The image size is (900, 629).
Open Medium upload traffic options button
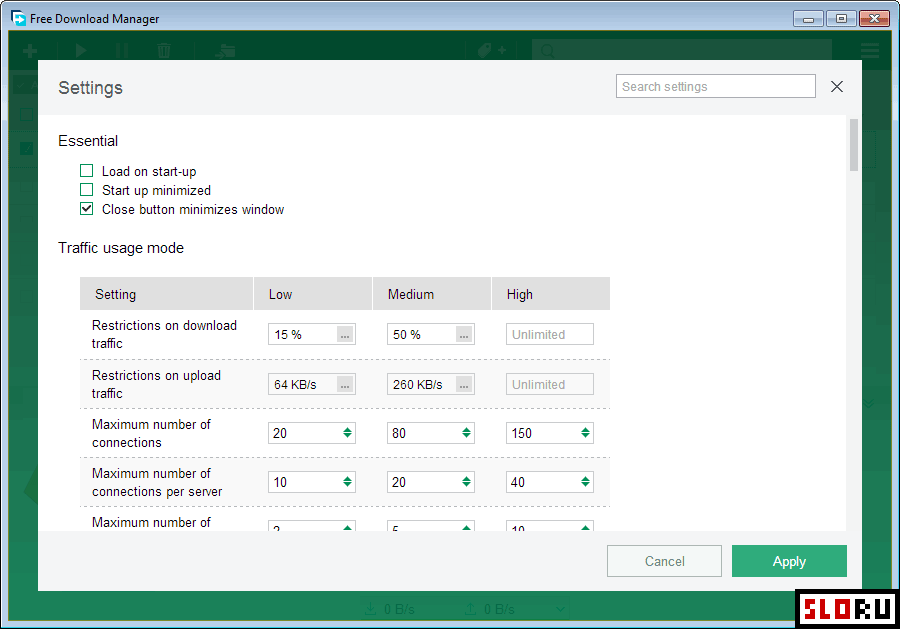pos(464,385)
